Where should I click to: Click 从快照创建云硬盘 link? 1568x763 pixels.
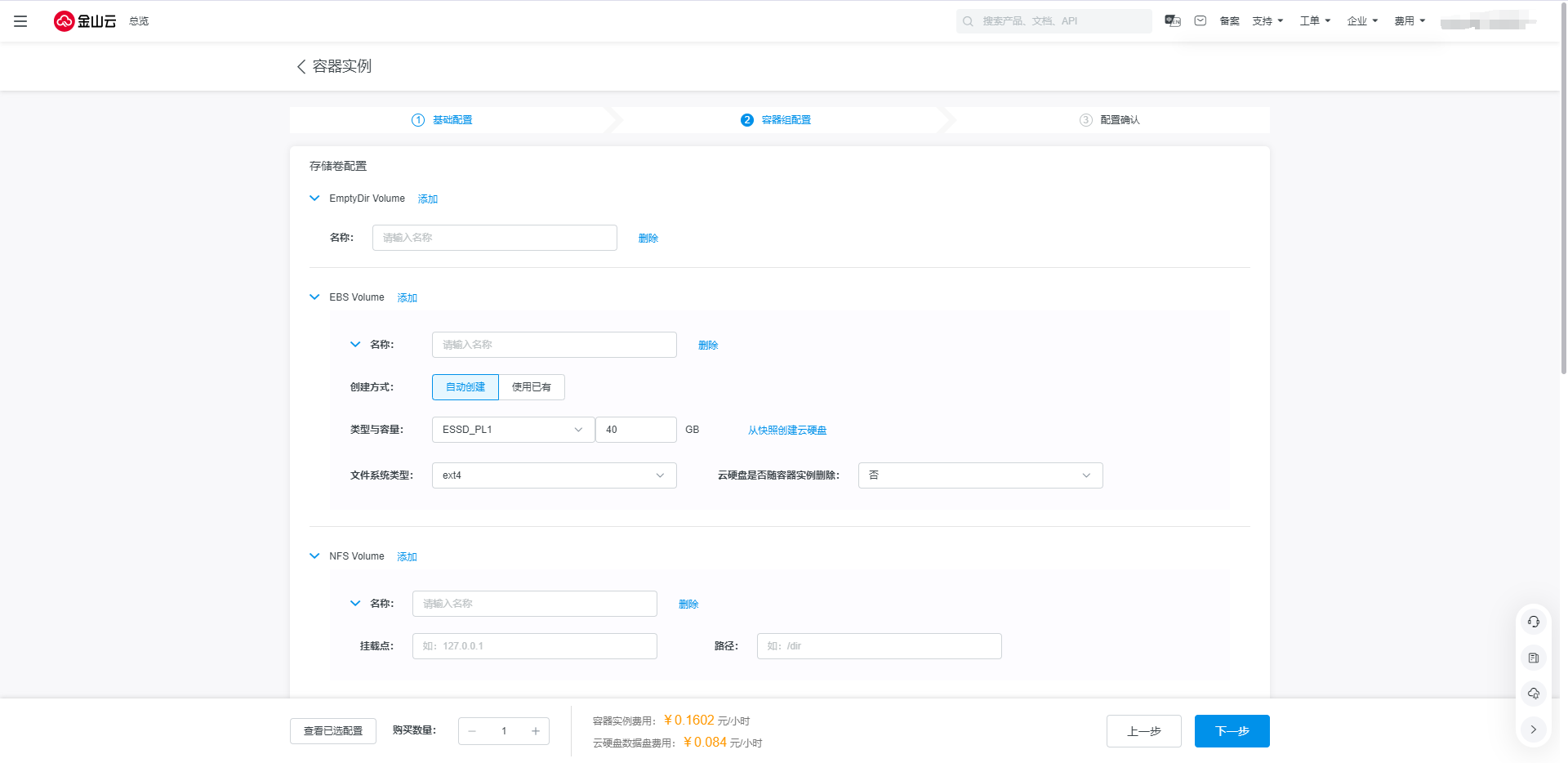pos(787,431)
